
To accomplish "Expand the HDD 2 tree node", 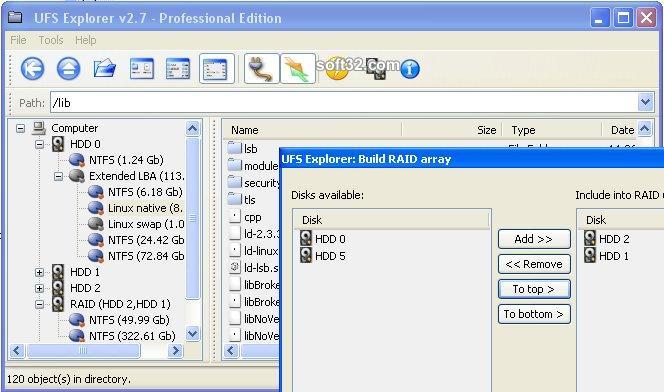I will tap(39, 288).
